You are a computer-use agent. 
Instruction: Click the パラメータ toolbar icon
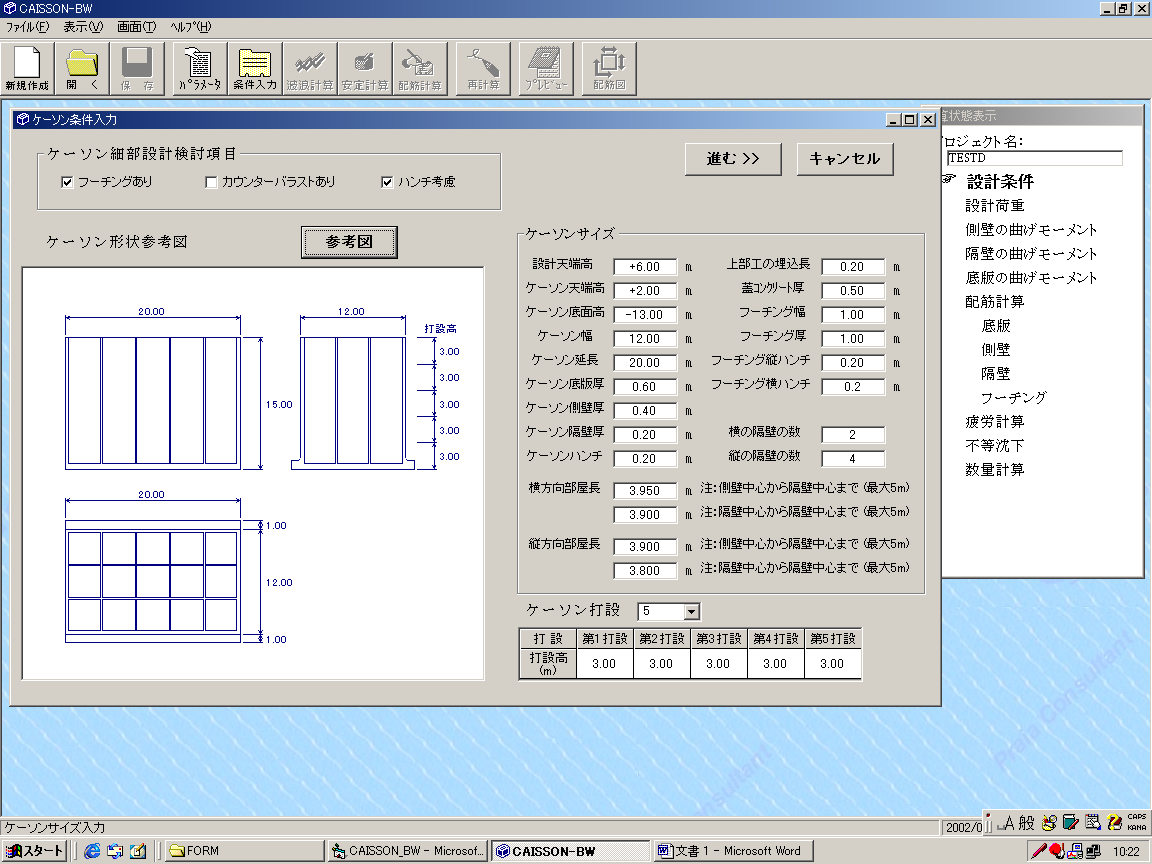point(200,68)
